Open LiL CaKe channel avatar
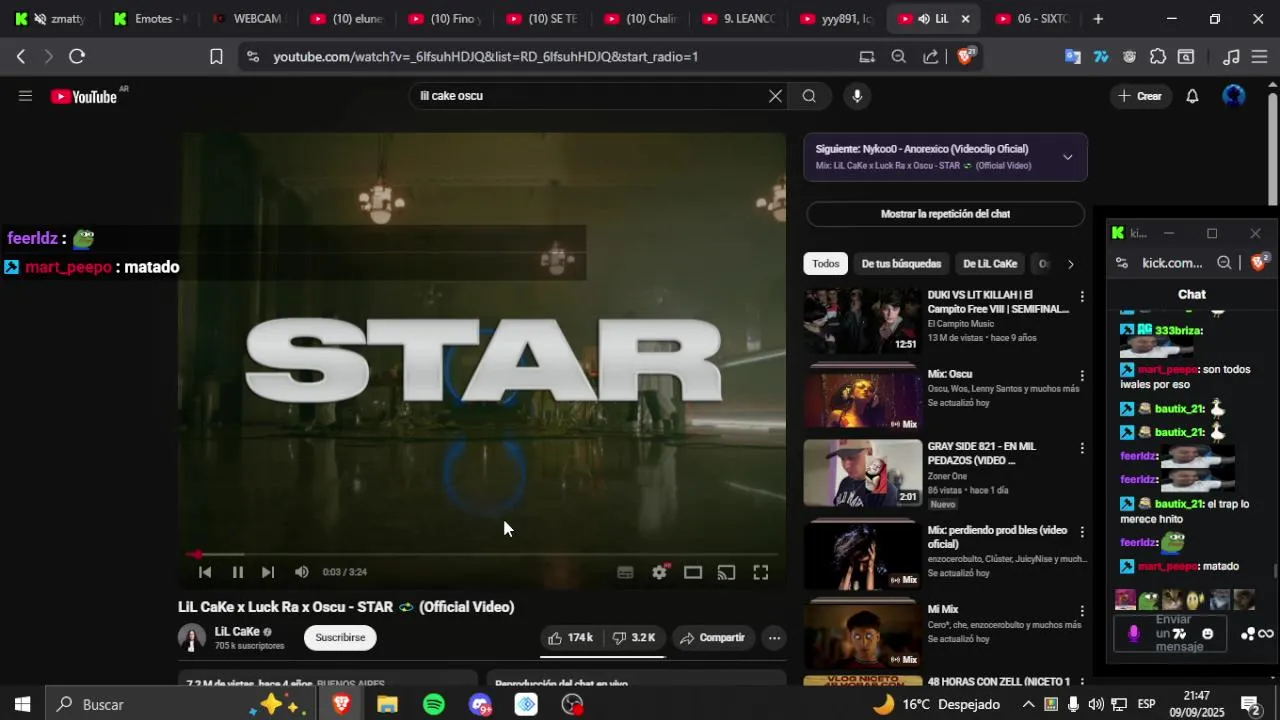 (x=192, y=638)
